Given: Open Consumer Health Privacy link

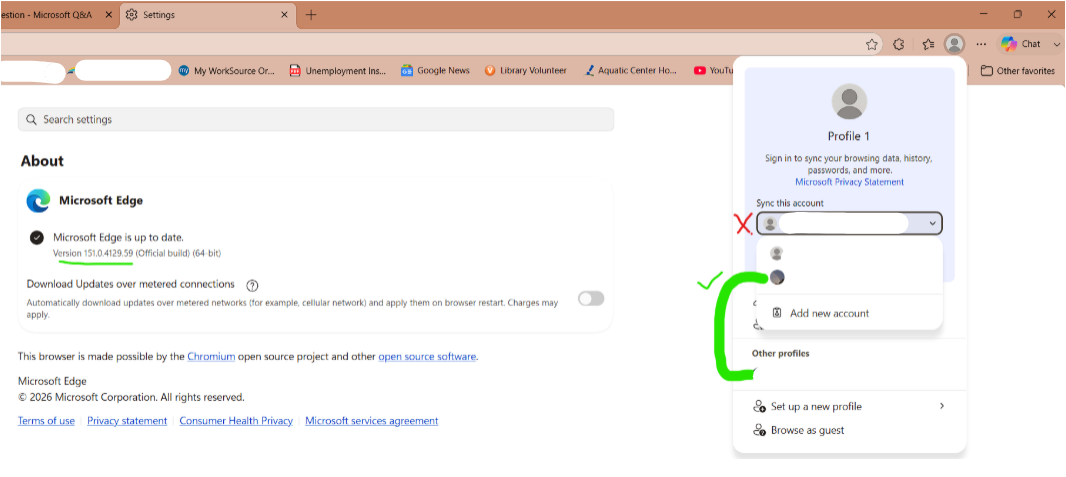Looking at the screenshot, I should (236, 421).
